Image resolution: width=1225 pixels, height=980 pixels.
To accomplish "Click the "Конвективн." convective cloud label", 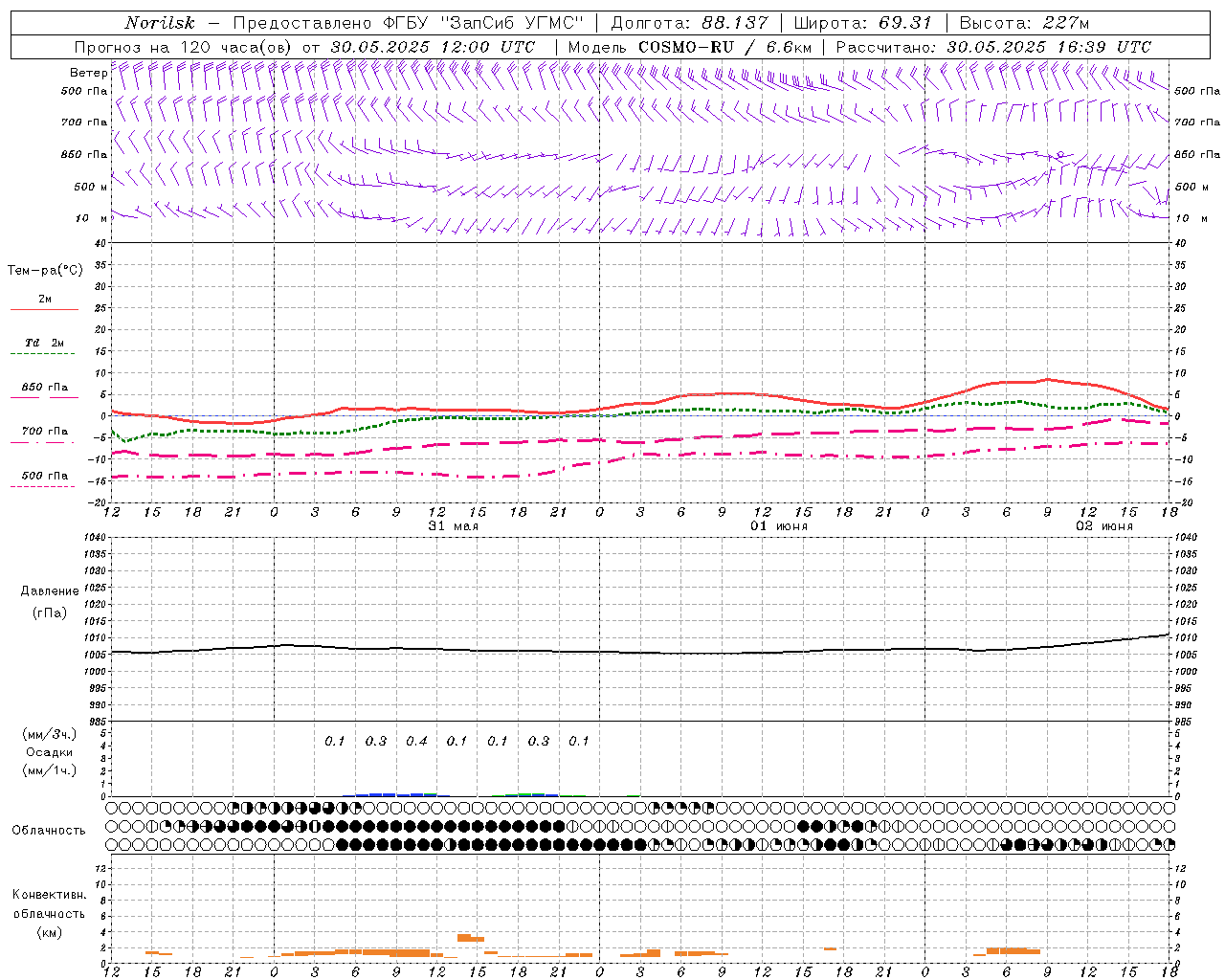I will point(49,895).
